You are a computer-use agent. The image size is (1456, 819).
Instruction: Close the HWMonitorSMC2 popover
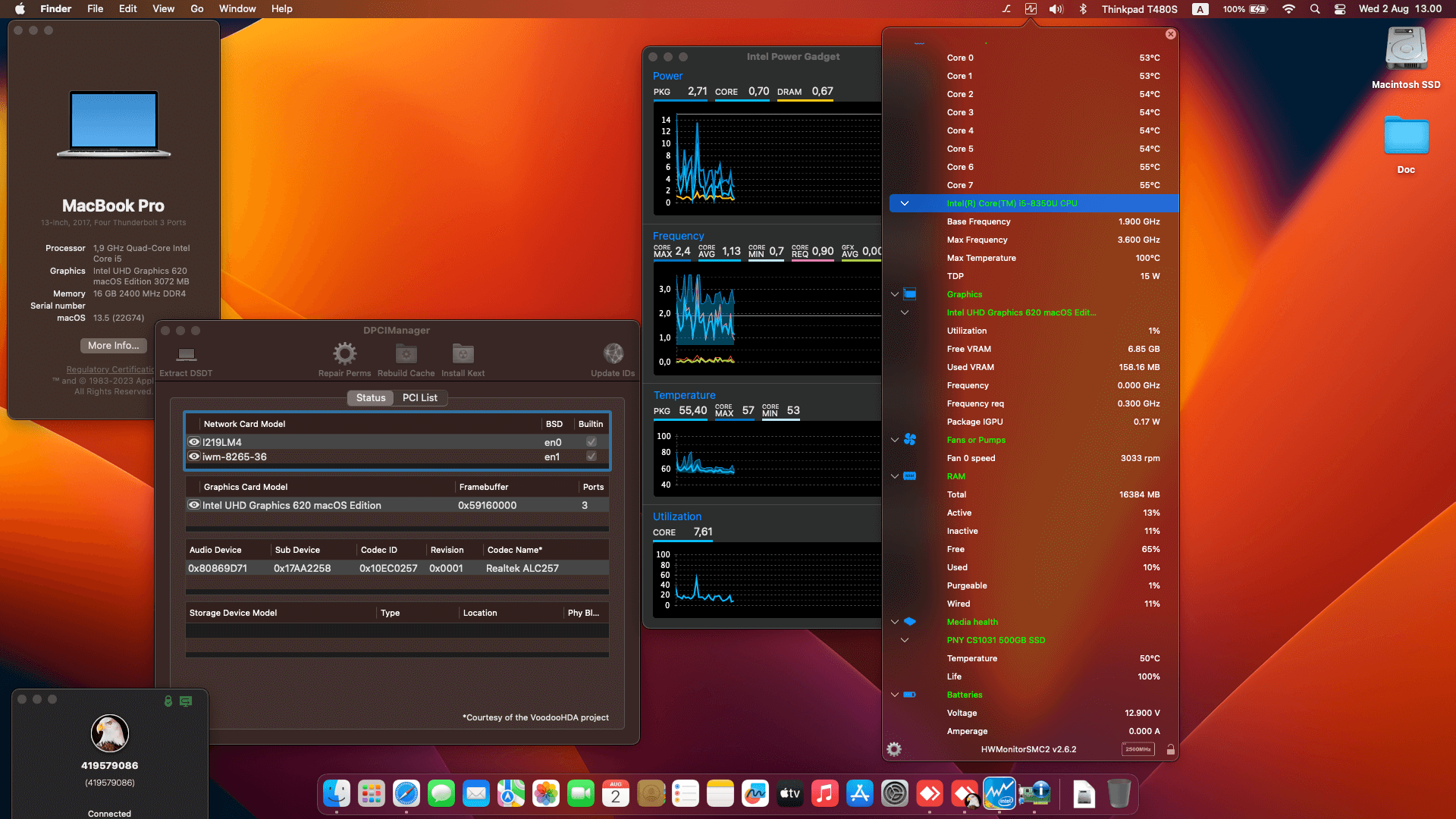[1171, 34]
